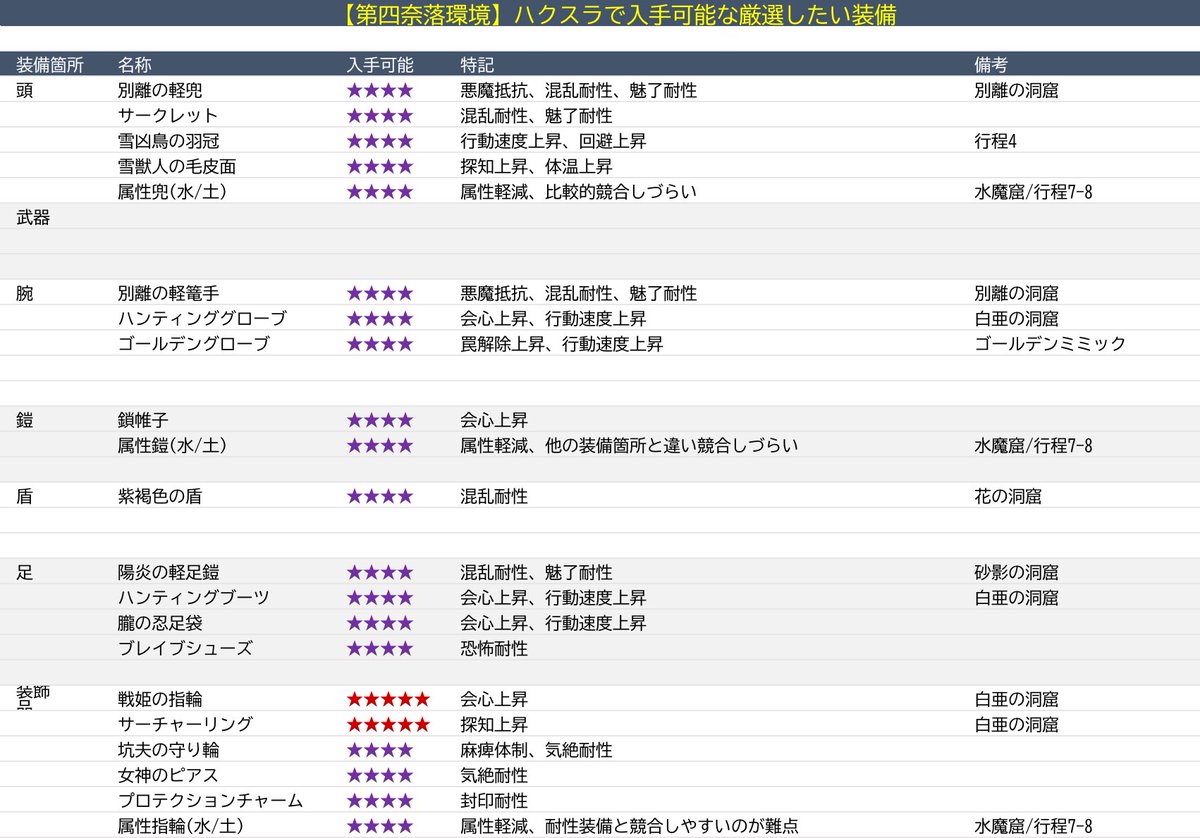The image size is (1200, 838).
Task: Select the star rating beside 女神のピアス
Action: [x=376, y=775]
